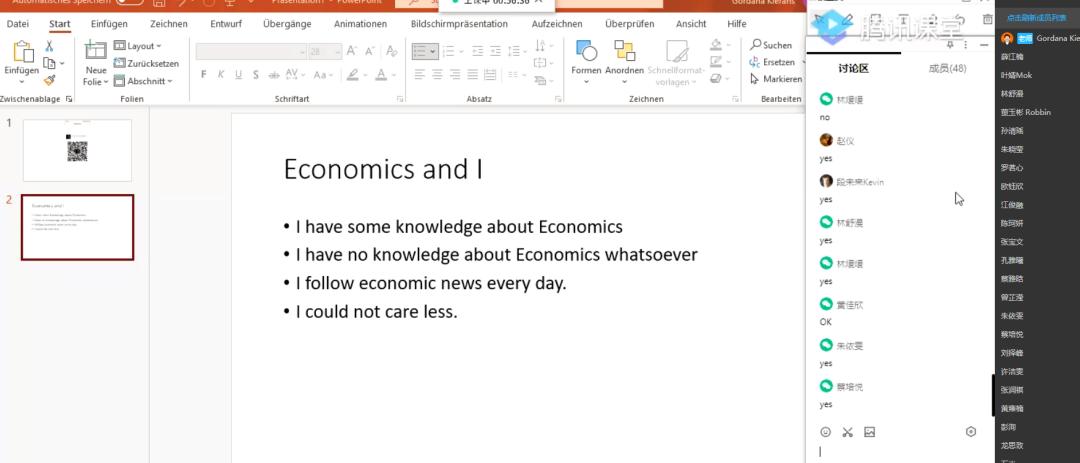Select slide 1 thumbnail with QR code

pyautogui.click(x=77, y=150)
